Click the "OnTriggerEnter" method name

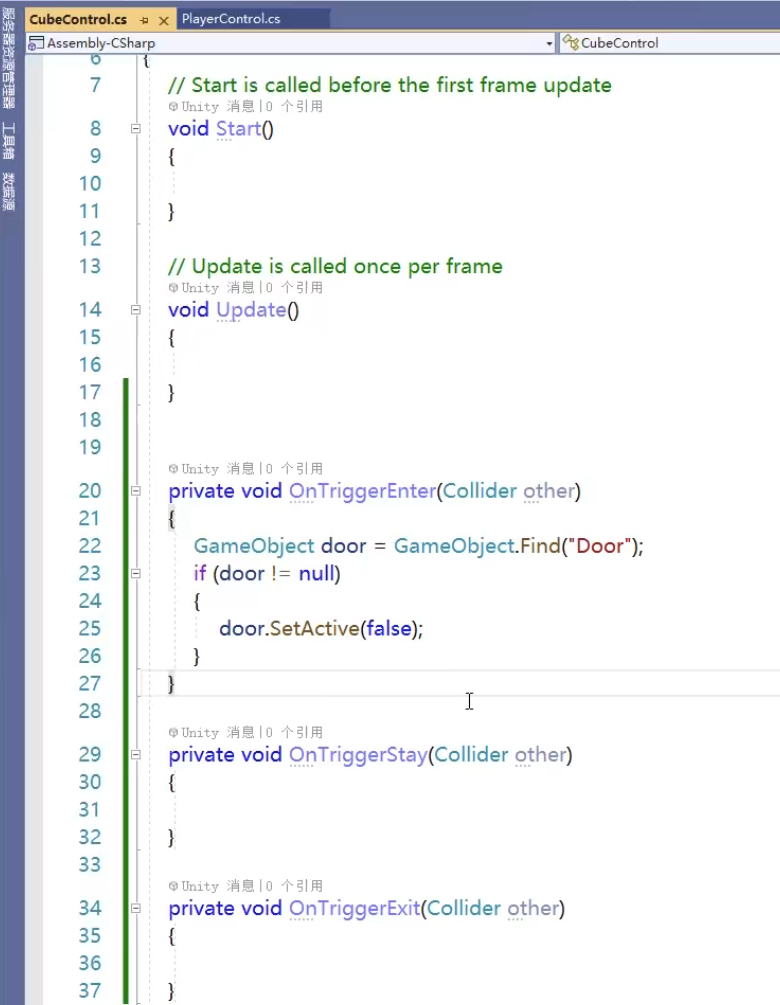(363, 492)
